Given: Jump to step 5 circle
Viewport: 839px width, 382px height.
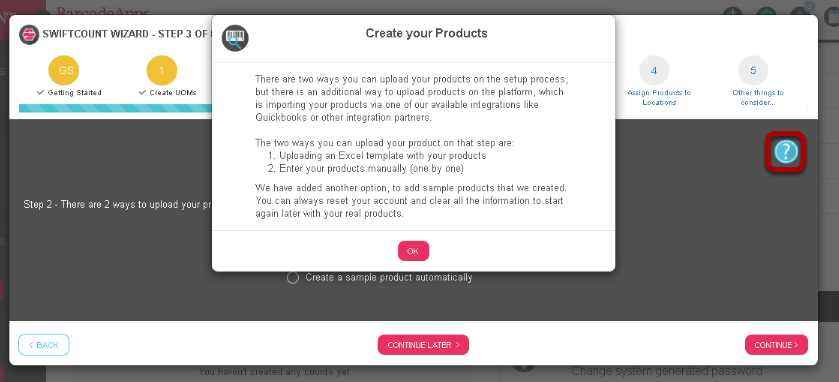Looking at the screenshot, I should point(753,71).
